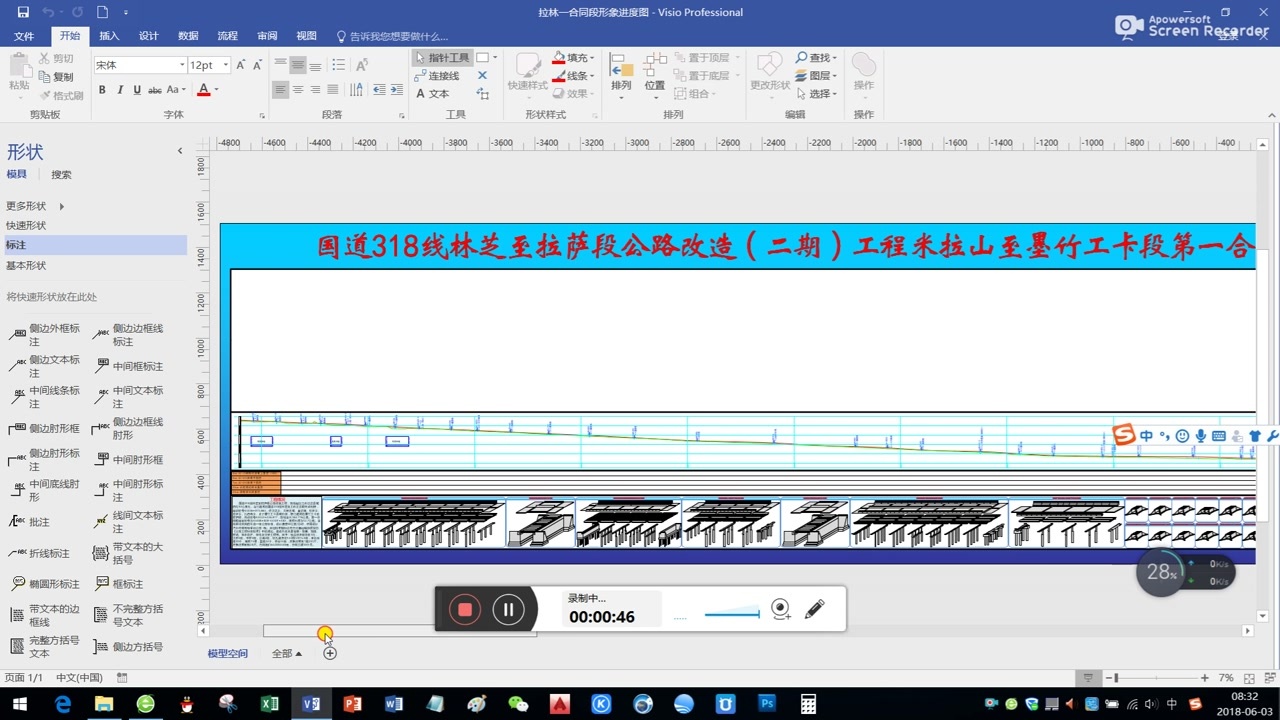This screenshot has width=1280, height=720.
Task: Select the Text tool (文本)
Action: 432,94
